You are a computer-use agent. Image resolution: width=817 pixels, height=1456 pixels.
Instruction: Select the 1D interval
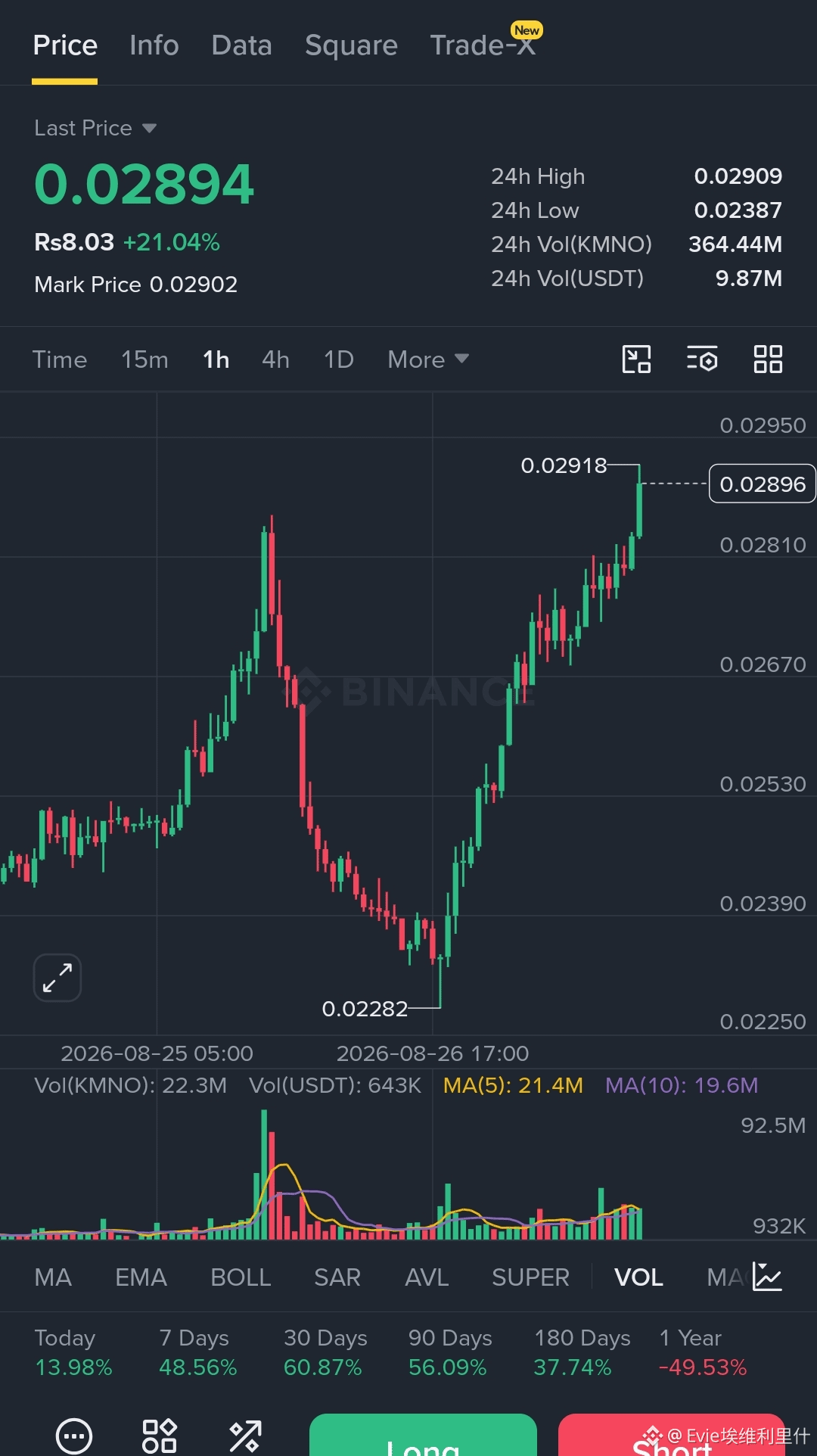pyautogui.click(x=339, y=359)
